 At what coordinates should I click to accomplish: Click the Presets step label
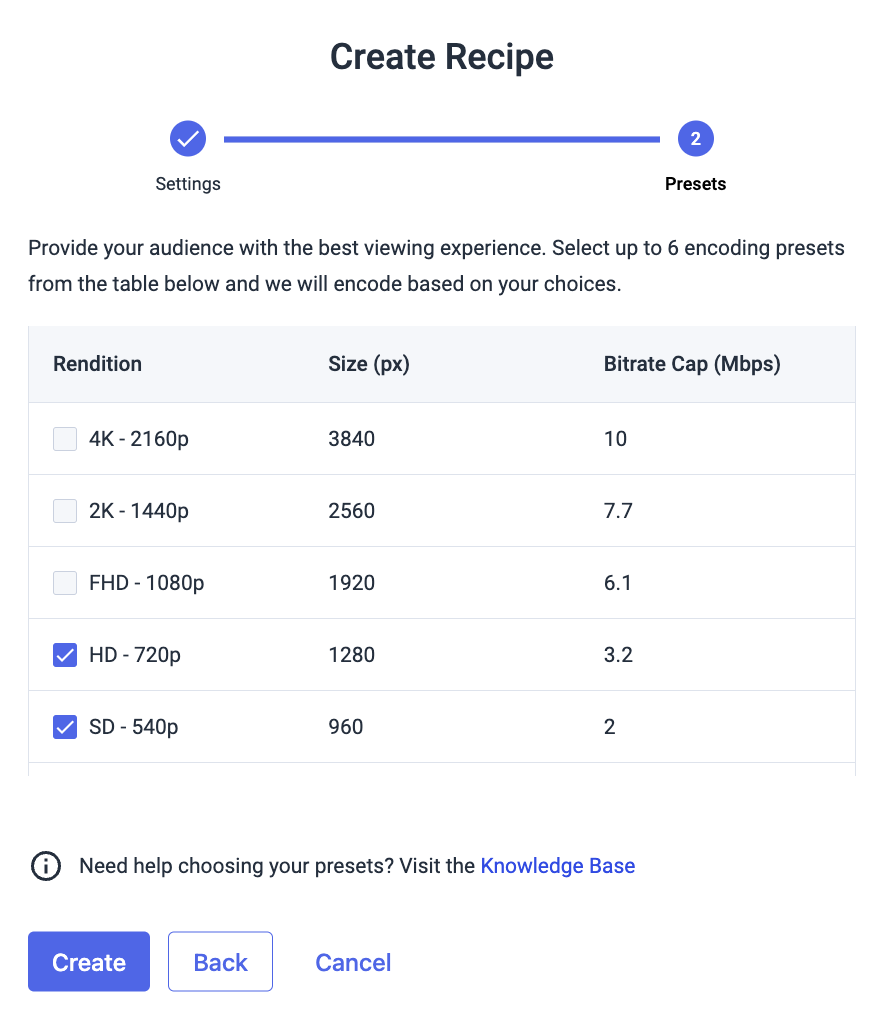[695, 184]
